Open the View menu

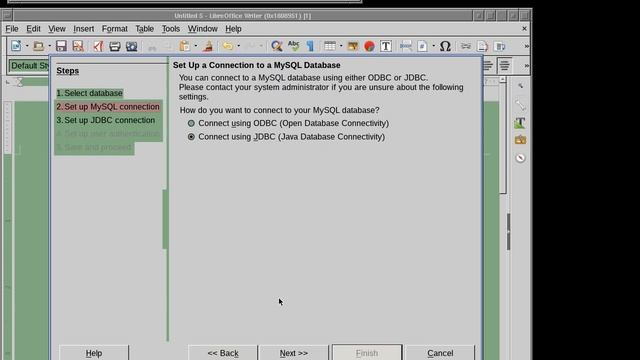coord(57,29)
